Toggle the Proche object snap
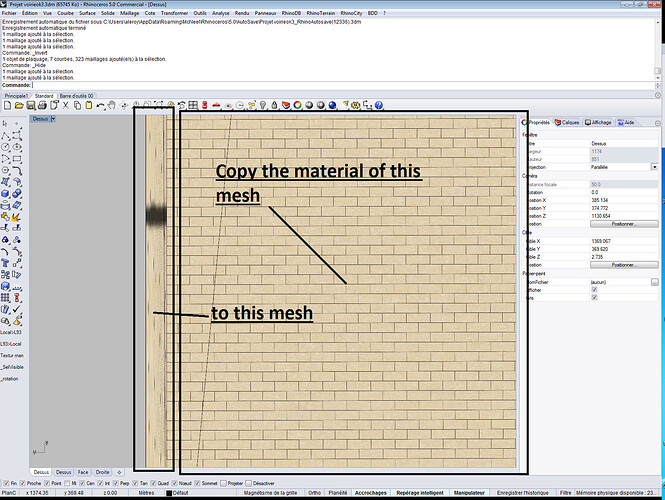 [x=22, y=483]
